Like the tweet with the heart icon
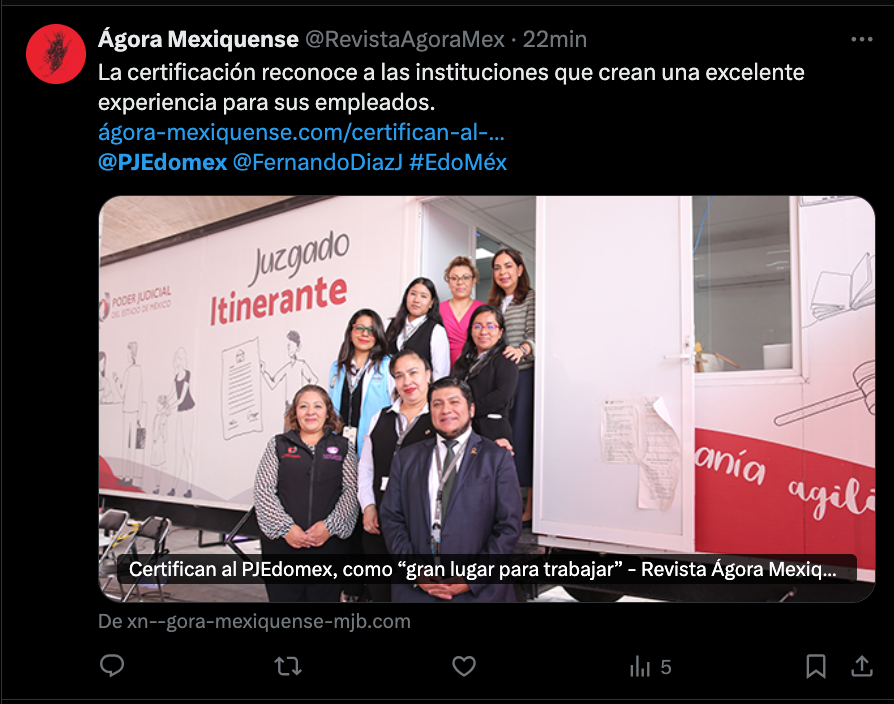894x704 pixels. (464, 666)
